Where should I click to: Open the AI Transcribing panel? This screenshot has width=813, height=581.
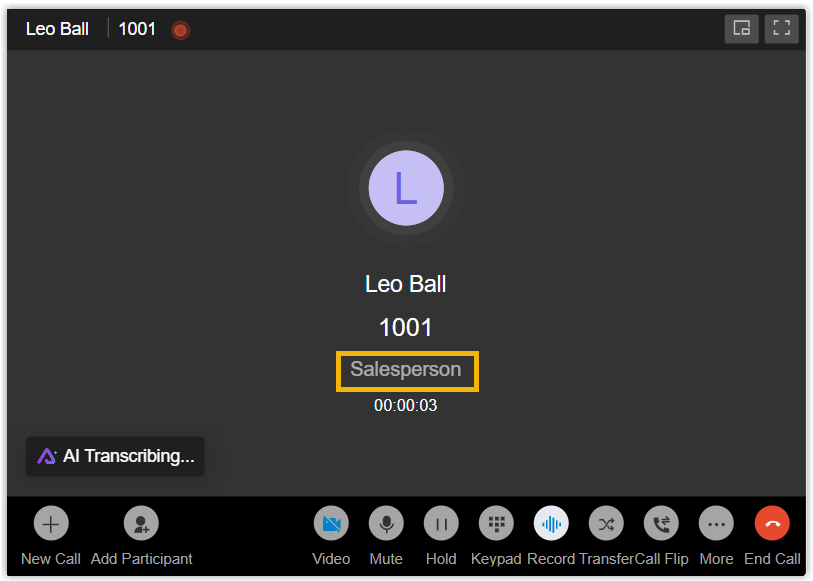click(x=115, y=456)
